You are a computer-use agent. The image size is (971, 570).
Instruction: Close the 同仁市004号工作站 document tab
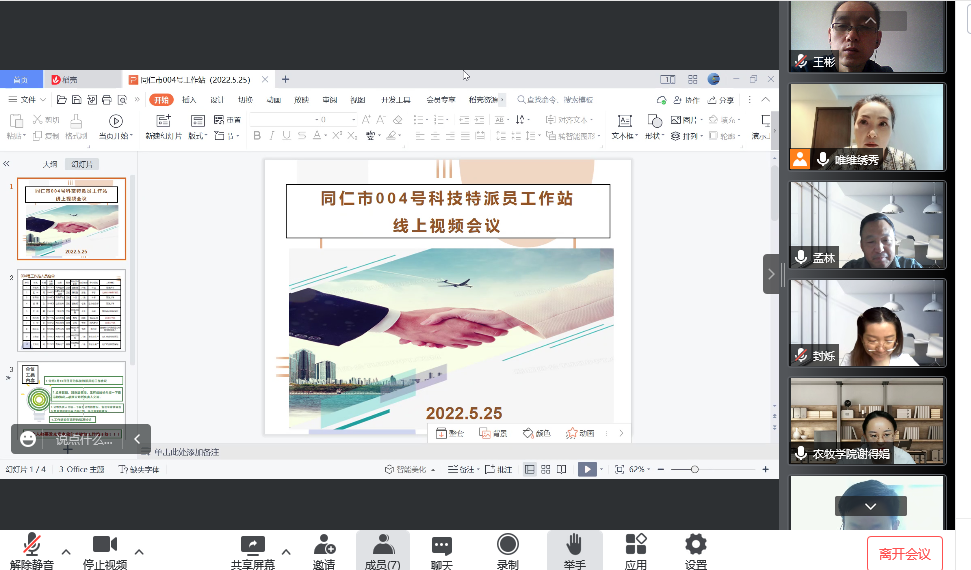(265, 79)
